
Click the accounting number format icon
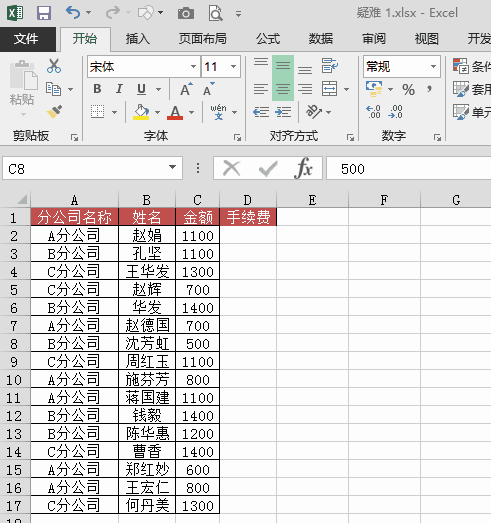(374, 89)
